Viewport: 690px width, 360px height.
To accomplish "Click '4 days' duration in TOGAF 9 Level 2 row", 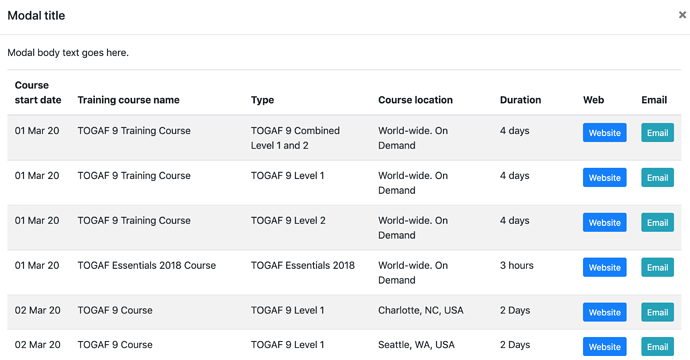I will 514,220.
